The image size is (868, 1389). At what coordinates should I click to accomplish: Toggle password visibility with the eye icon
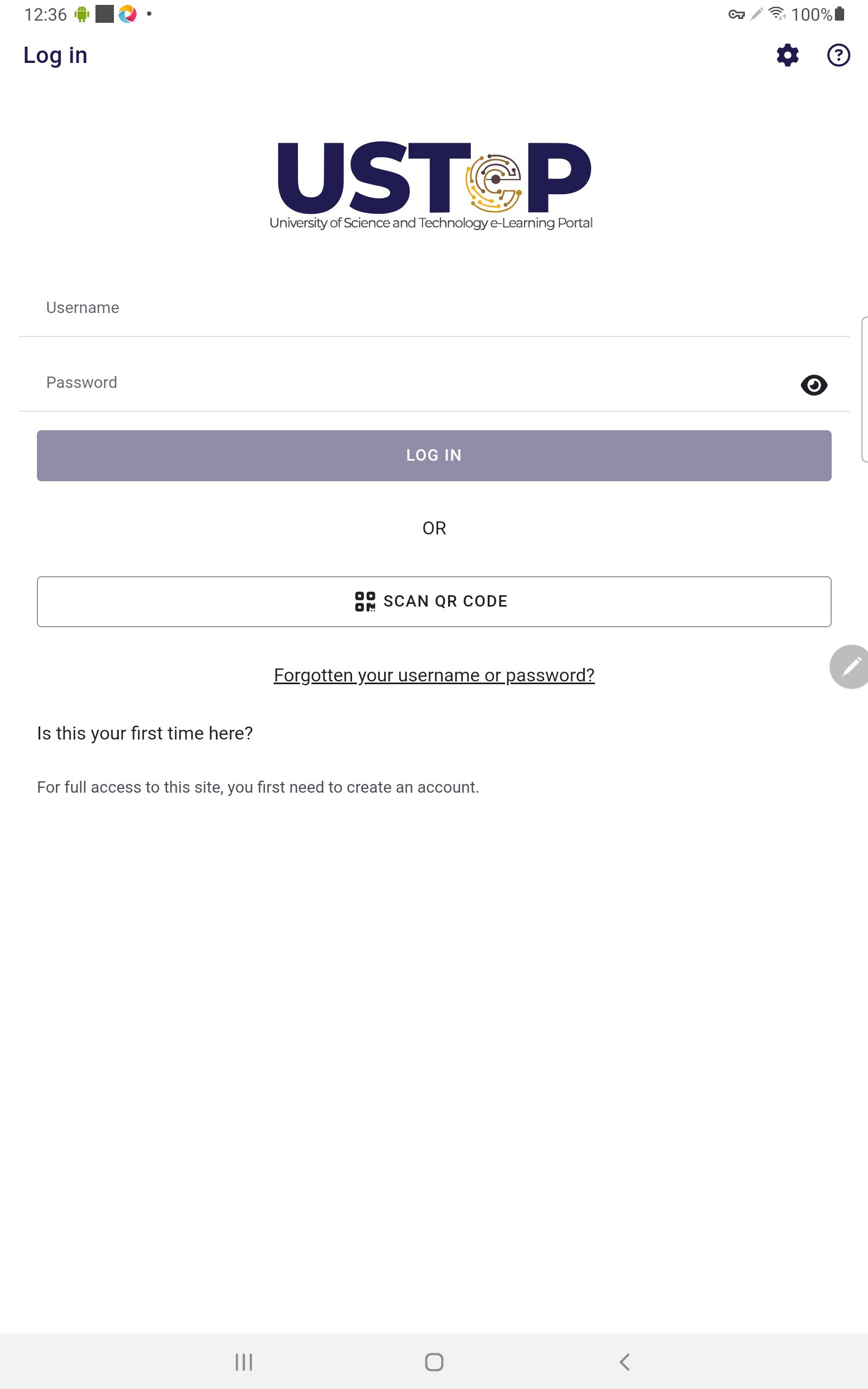point(815,385)
